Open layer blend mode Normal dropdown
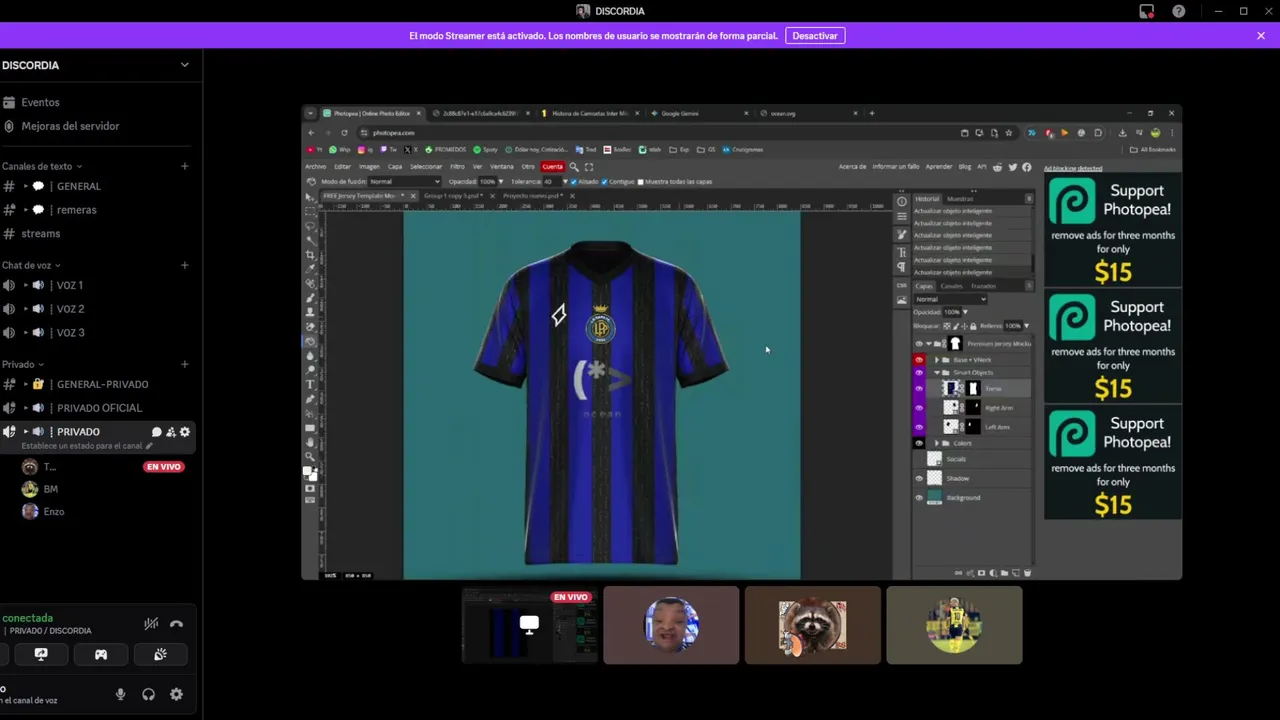 point(951,299)
